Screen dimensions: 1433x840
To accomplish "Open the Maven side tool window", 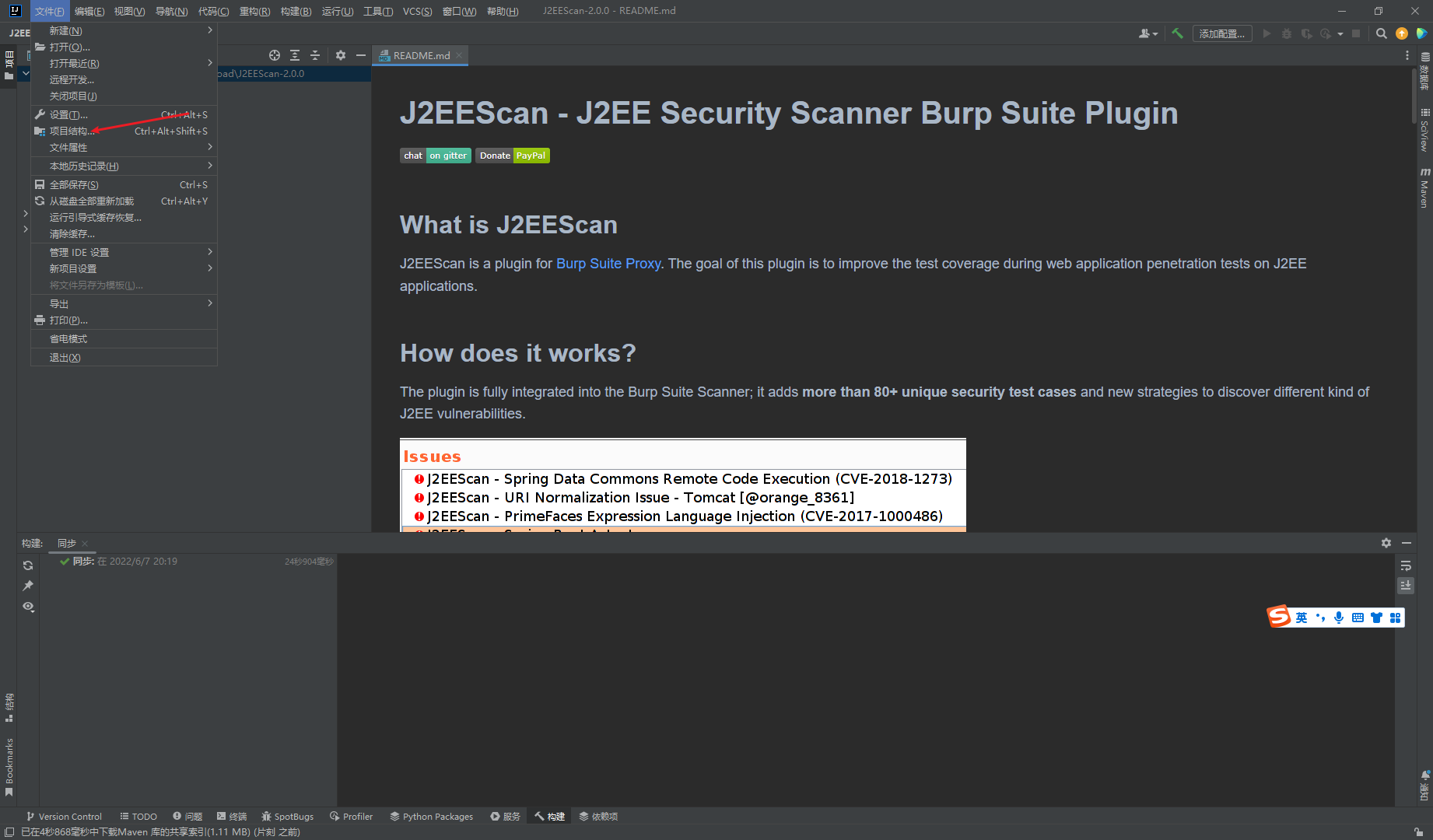I will click(x=1424, y=187).
